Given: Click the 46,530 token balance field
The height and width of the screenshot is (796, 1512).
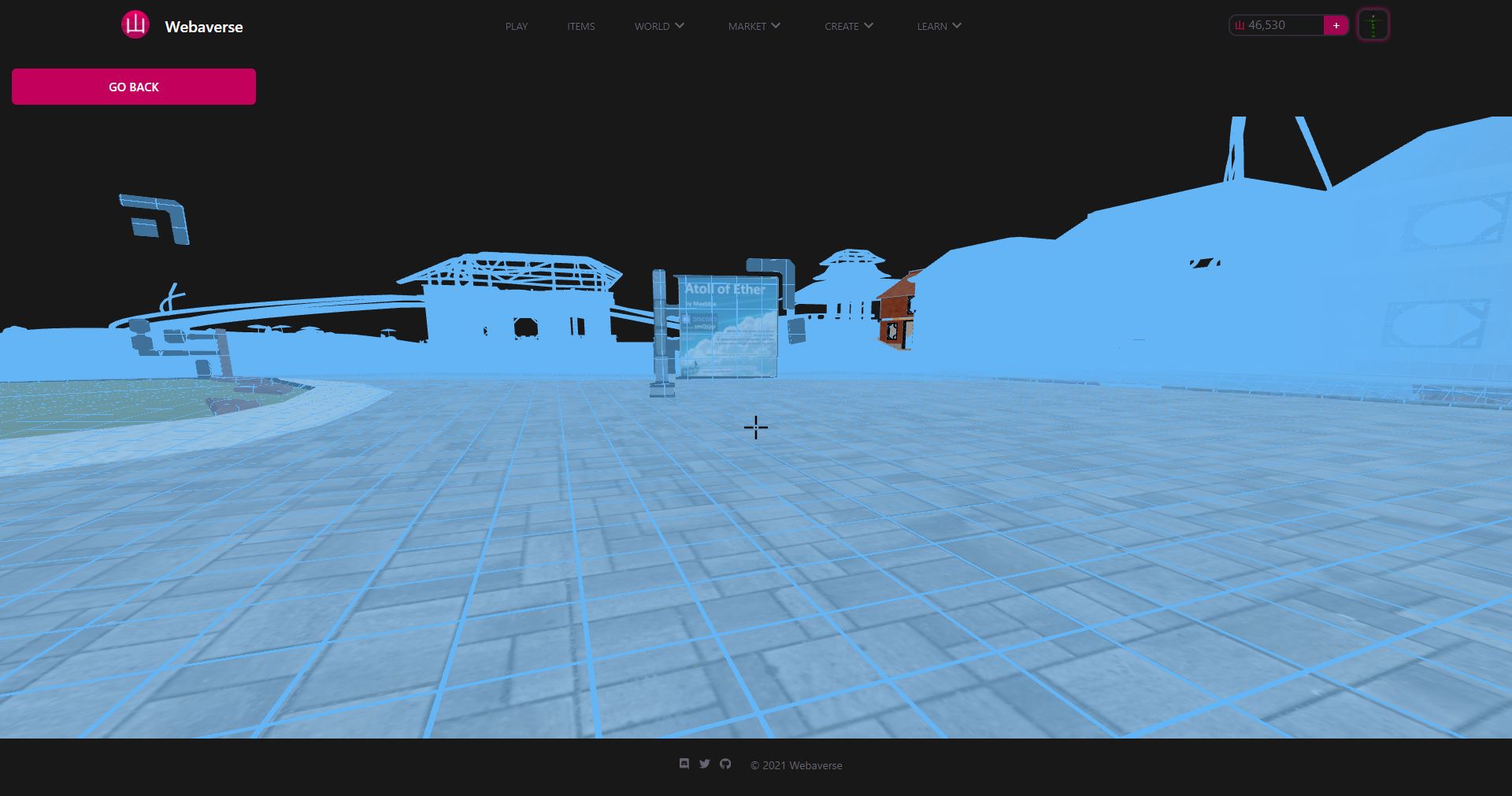Looking at the screenshot, I should pos(1276,25).
